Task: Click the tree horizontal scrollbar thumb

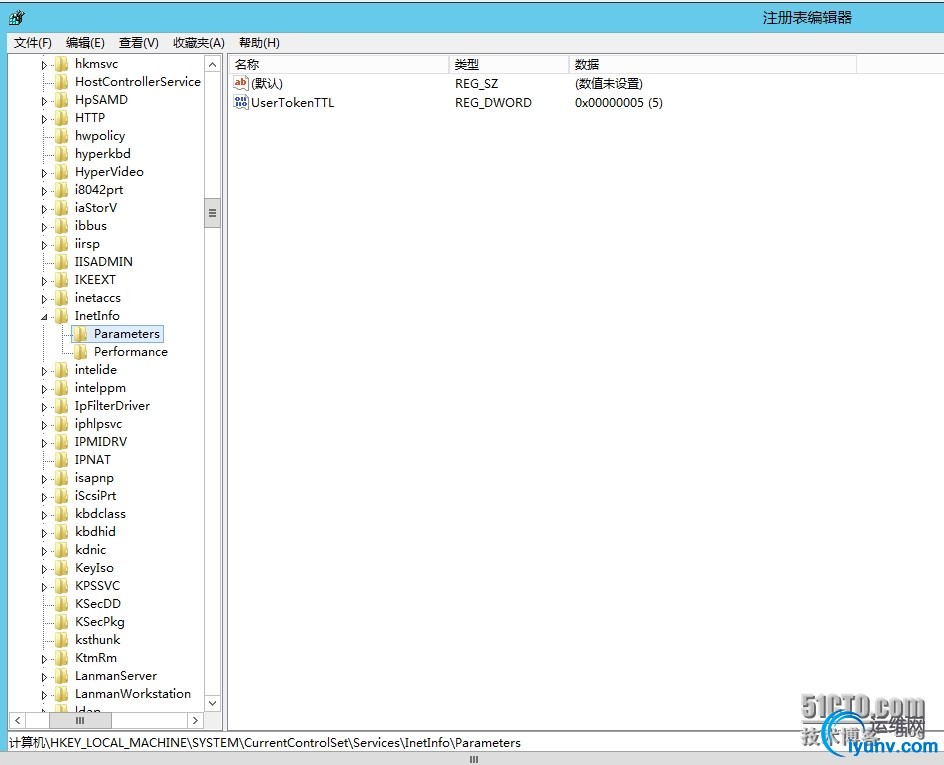Action: [x=80, y=720]
